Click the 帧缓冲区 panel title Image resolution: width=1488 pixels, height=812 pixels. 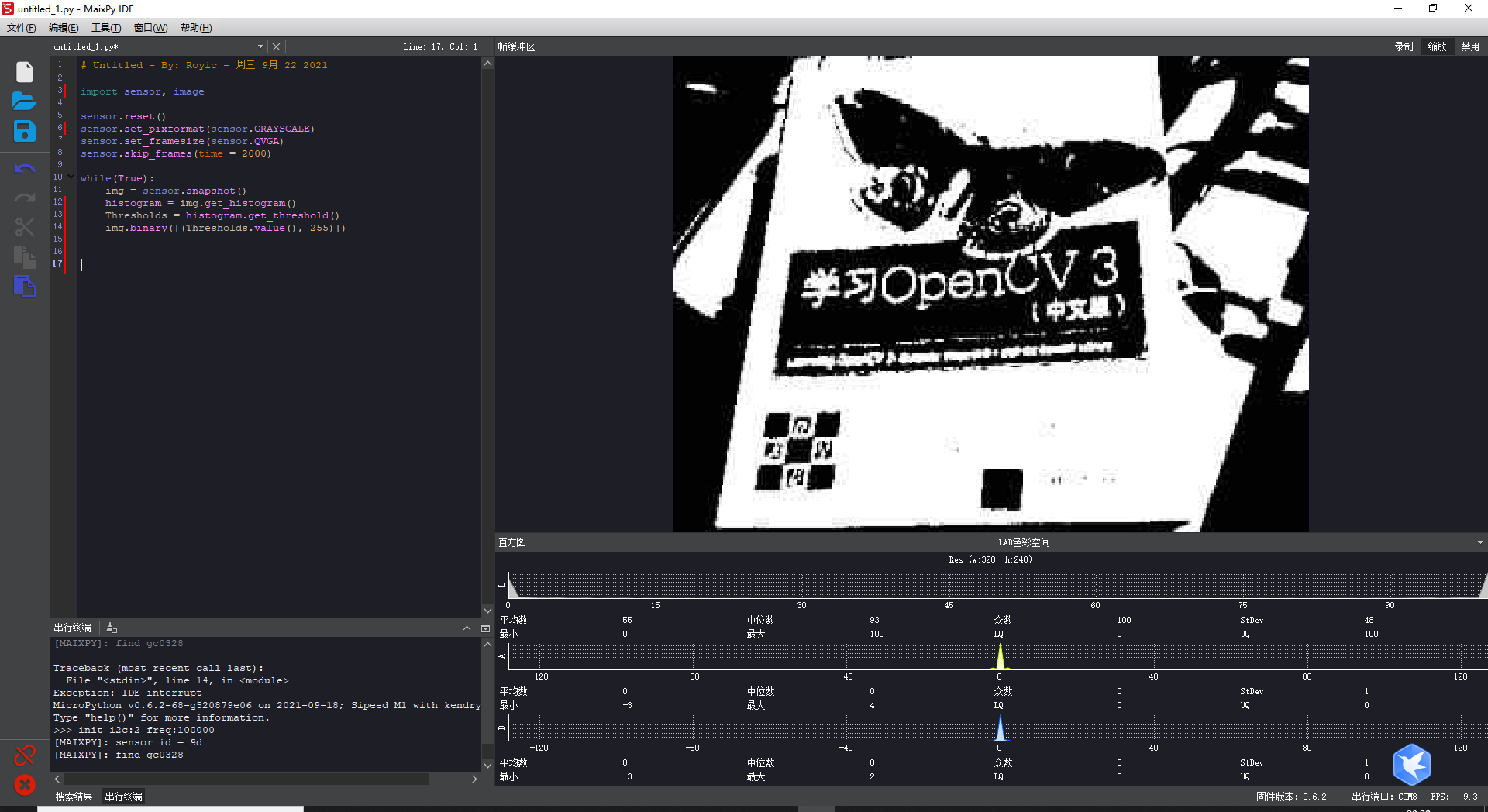516,46
